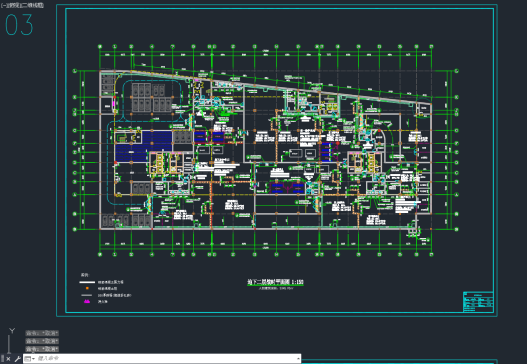Viewport: 527px width, 364px height.
Task: Grab the command line grip handle
Action: [x=2, y=359]
